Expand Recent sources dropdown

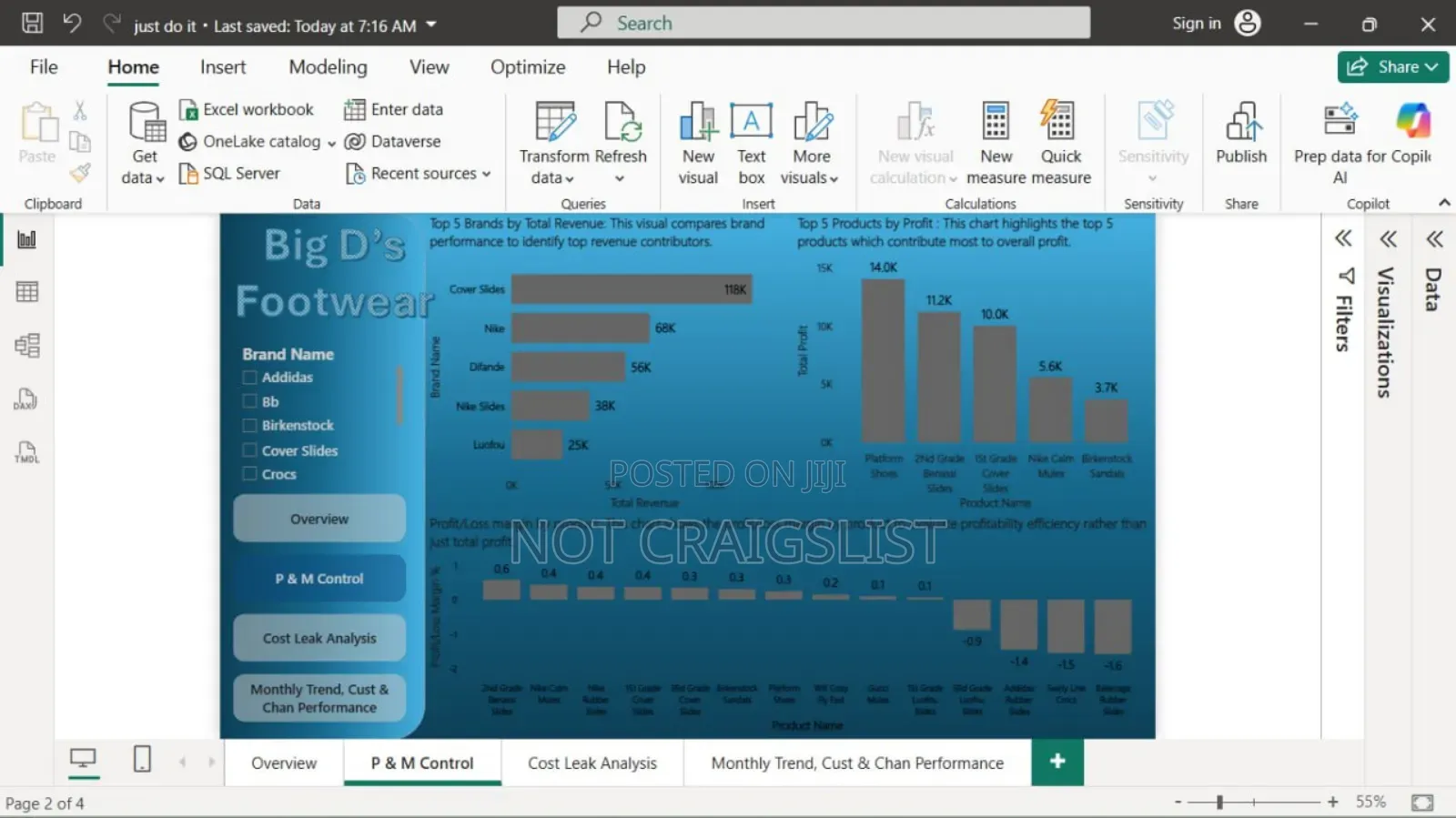(x=487, y=174)
